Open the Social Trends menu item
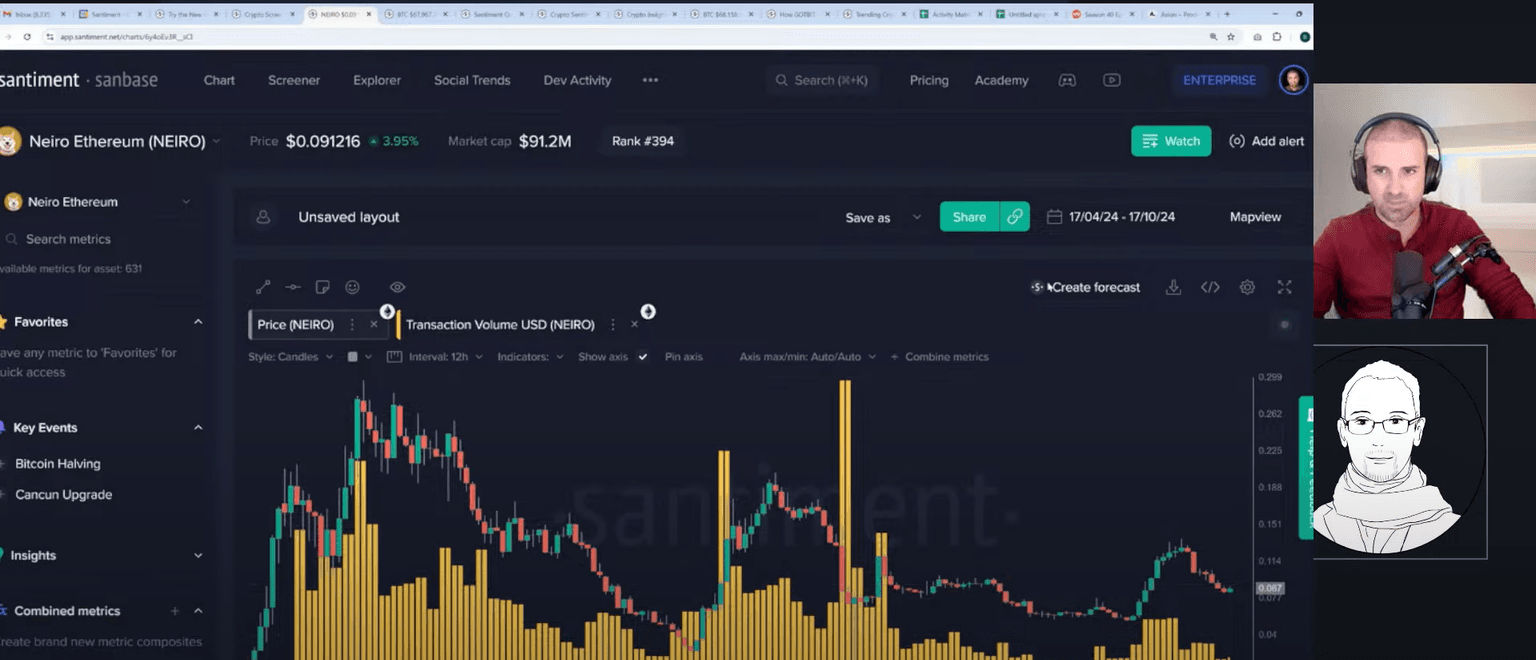The width and height of the screenshot is (1536, 660). click(472, 80)
